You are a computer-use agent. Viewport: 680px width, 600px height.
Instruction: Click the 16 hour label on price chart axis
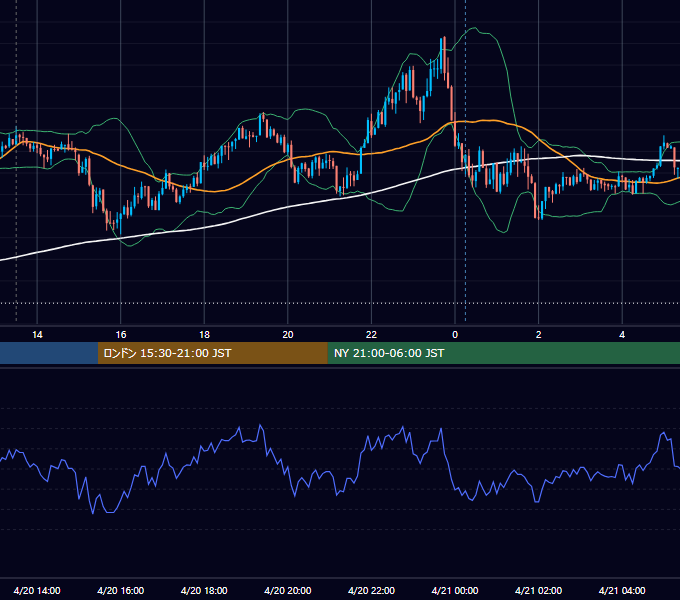point(121,335)
